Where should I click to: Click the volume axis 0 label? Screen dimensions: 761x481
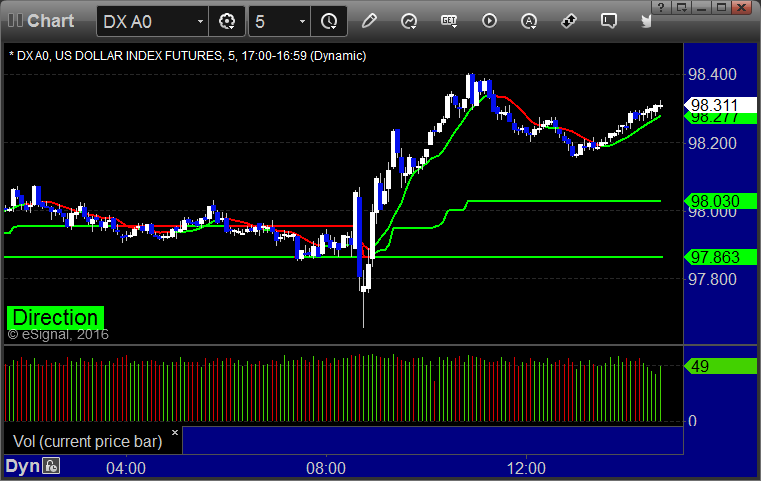click(x=693, y=421)
